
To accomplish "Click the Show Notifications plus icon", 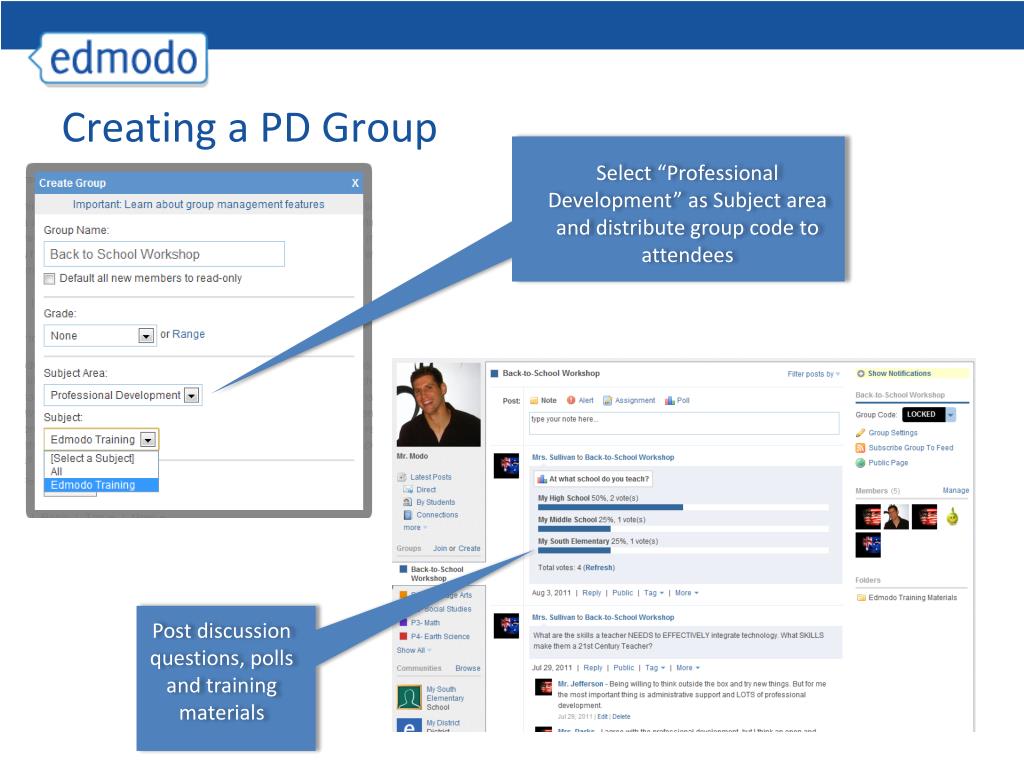I will (861, 374).
